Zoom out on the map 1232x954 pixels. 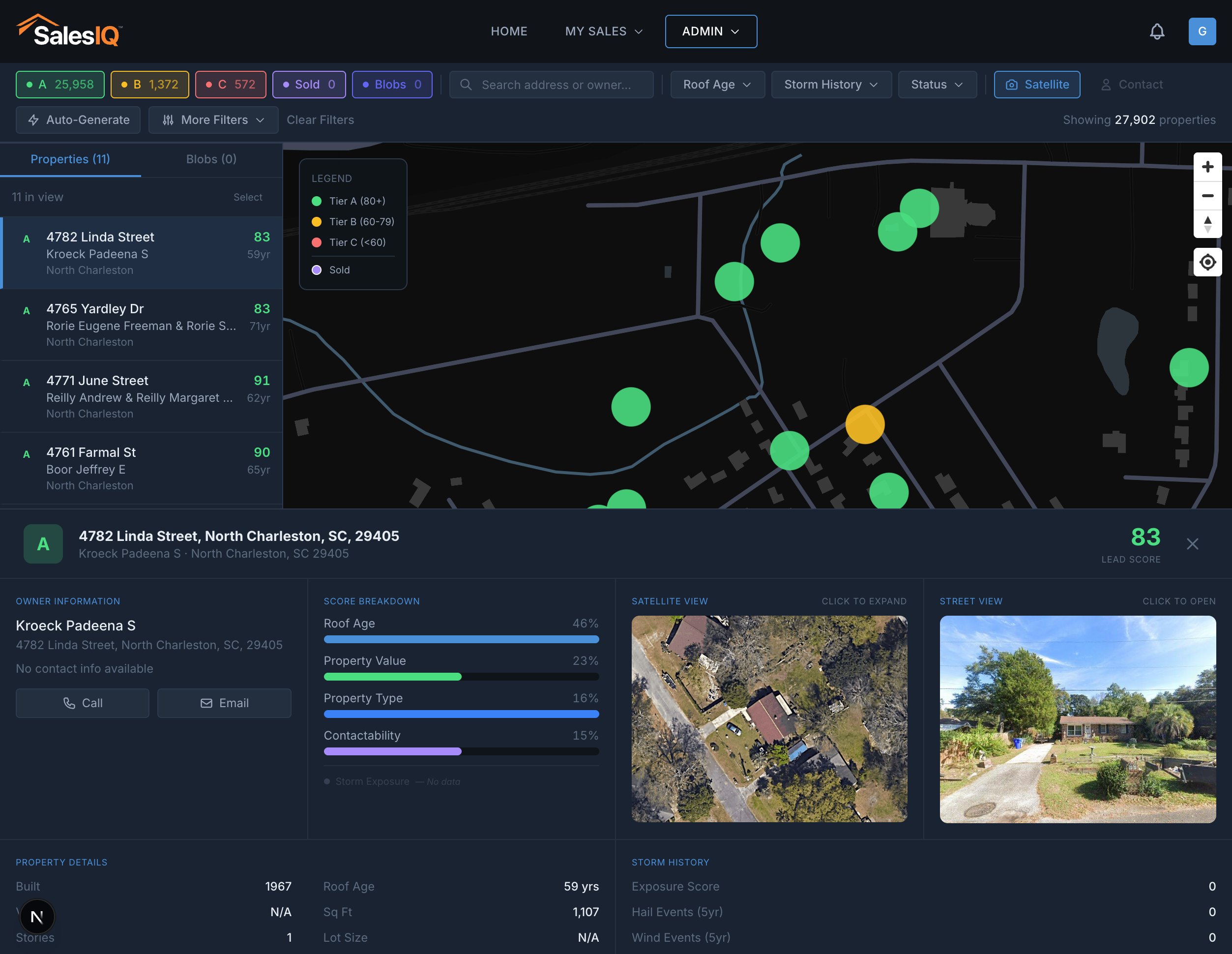tap(1208, 195)
